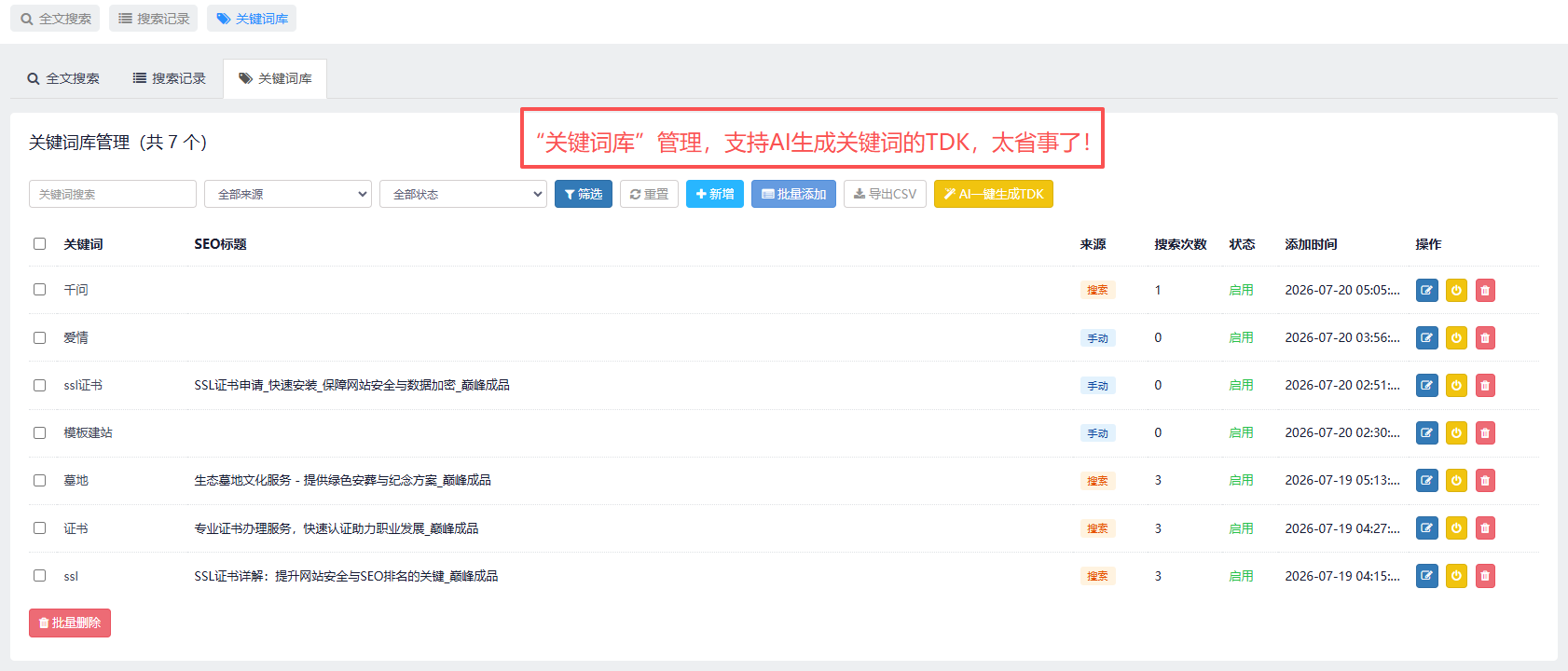The width and height of the screenshot is (1568, 671).
Task: Edit the ssl keyword in the last row
Action: pyautogui.click(x=1427, y=576)
